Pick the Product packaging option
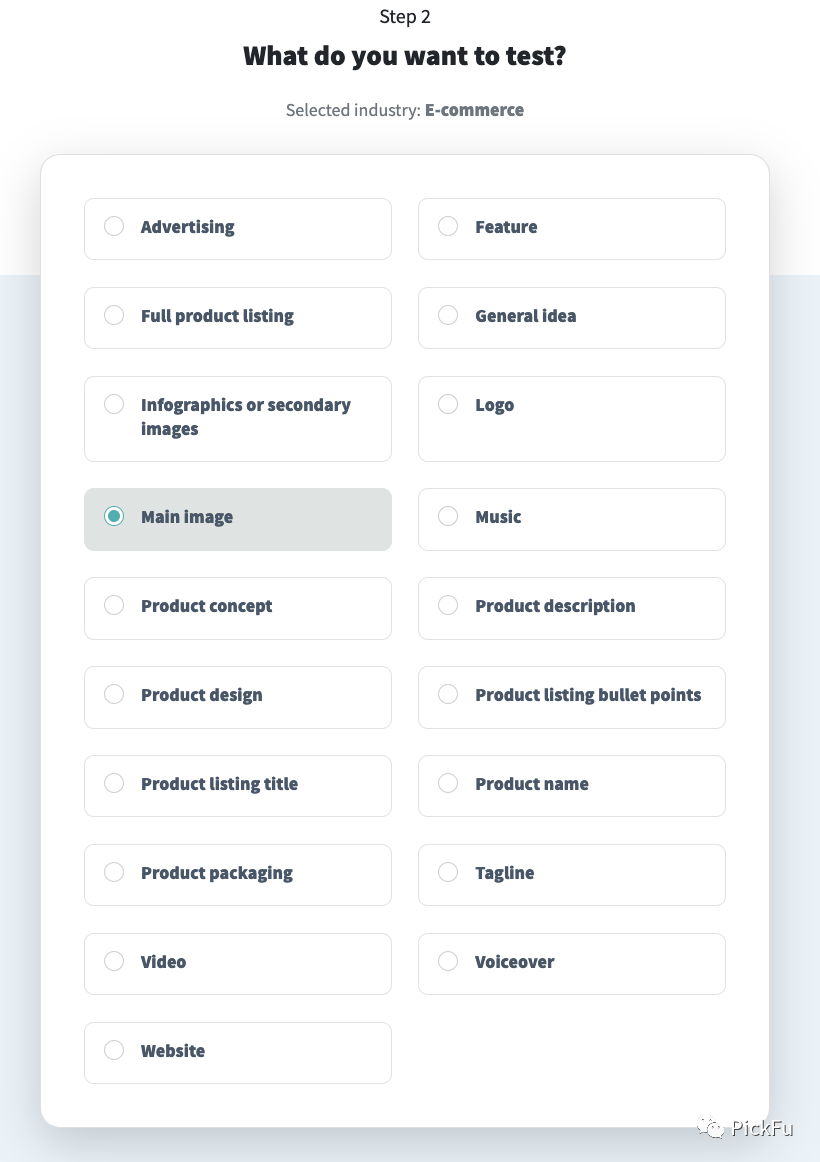Screen dimensions: 820x1162 pos(114,873)
